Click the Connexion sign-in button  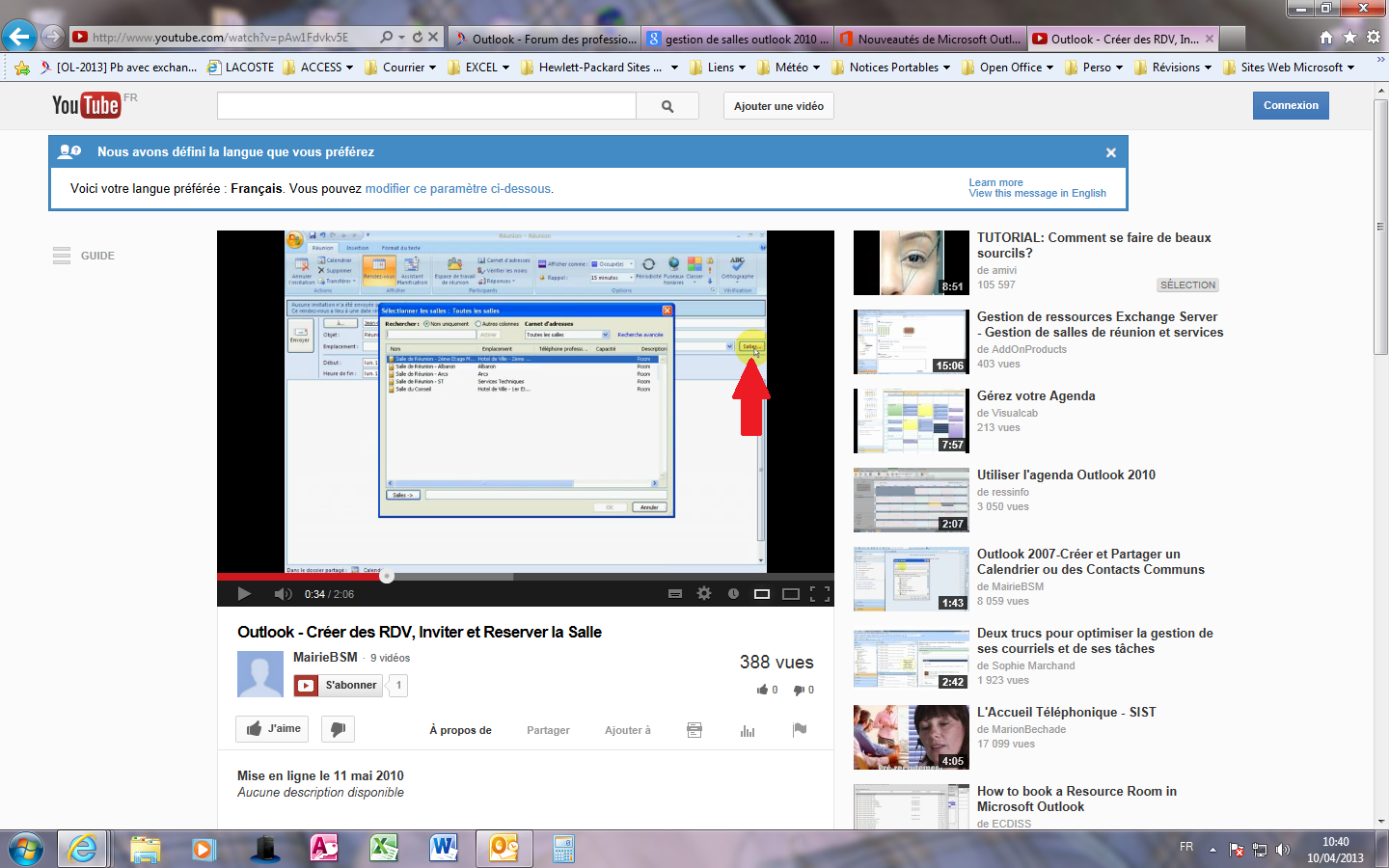tap(1291, 105)
